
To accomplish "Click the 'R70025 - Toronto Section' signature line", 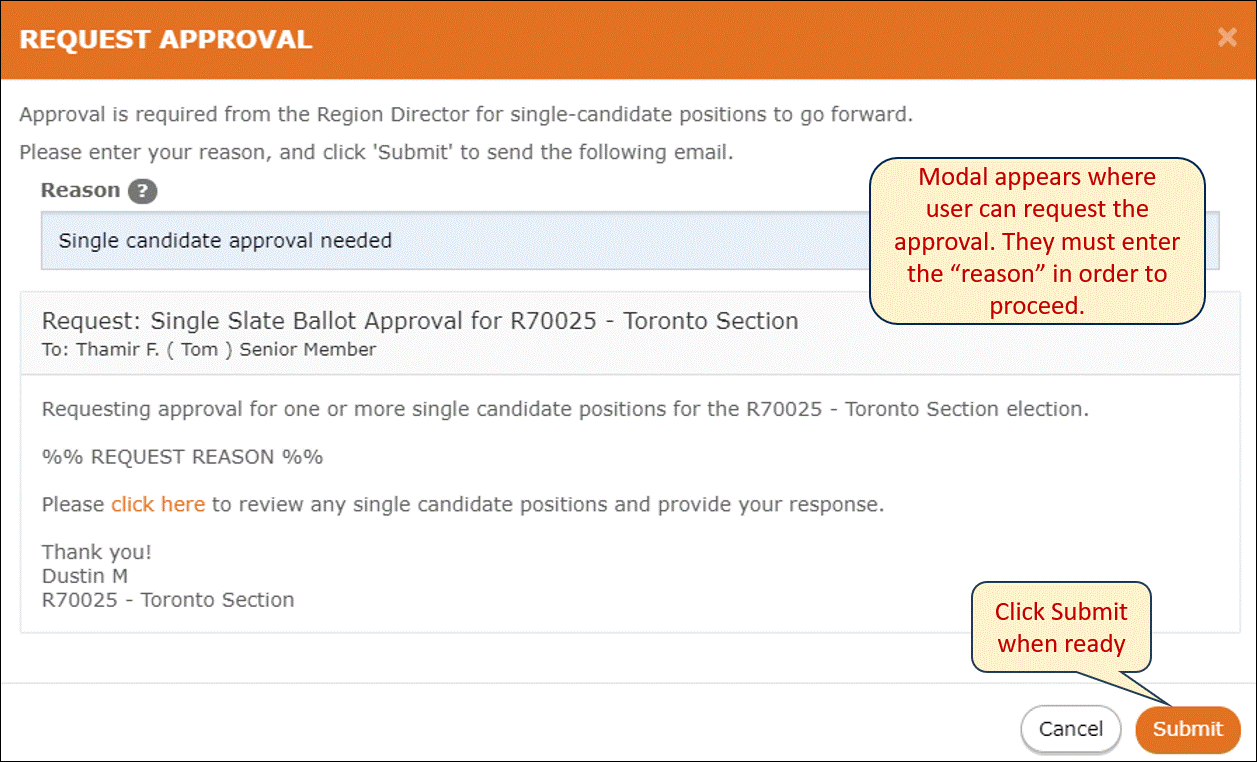I will point(168,600).
